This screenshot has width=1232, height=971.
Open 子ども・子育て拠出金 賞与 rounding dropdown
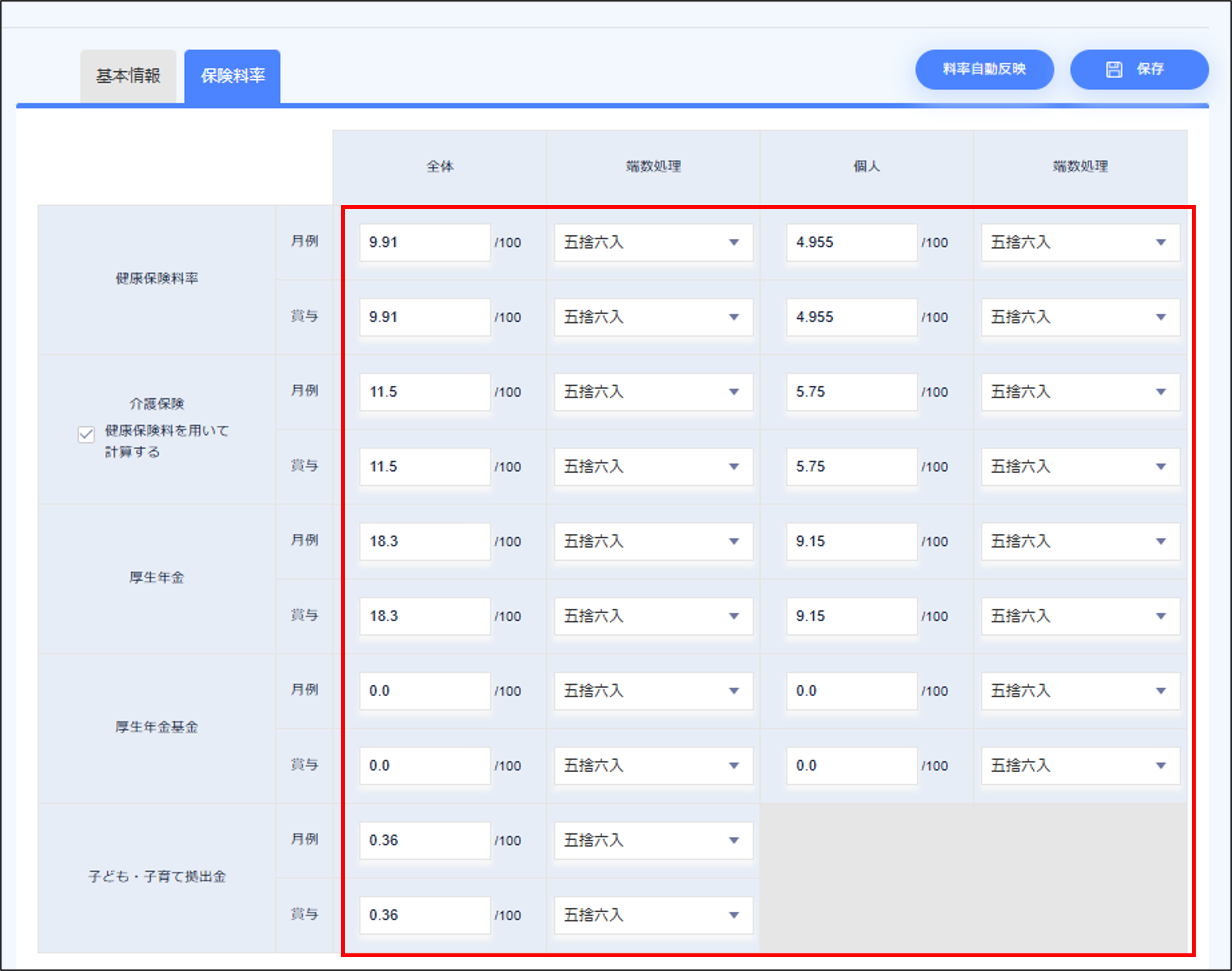(653, 915)
